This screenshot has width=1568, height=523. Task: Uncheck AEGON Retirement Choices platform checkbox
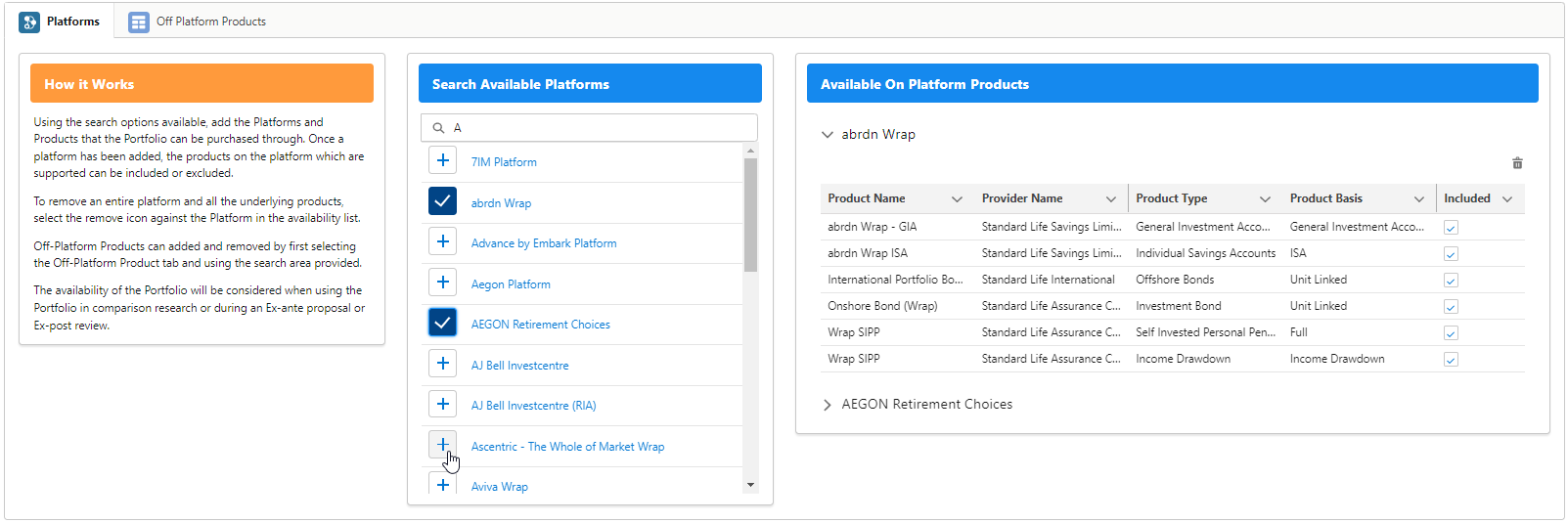click(x=443, y=324)
